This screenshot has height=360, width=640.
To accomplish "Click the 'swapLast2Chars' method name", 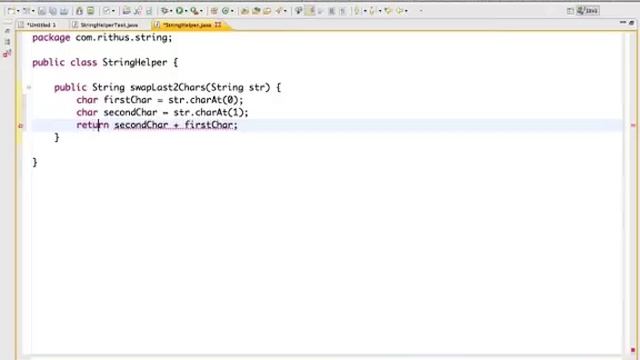I will [x=168, y=87].
